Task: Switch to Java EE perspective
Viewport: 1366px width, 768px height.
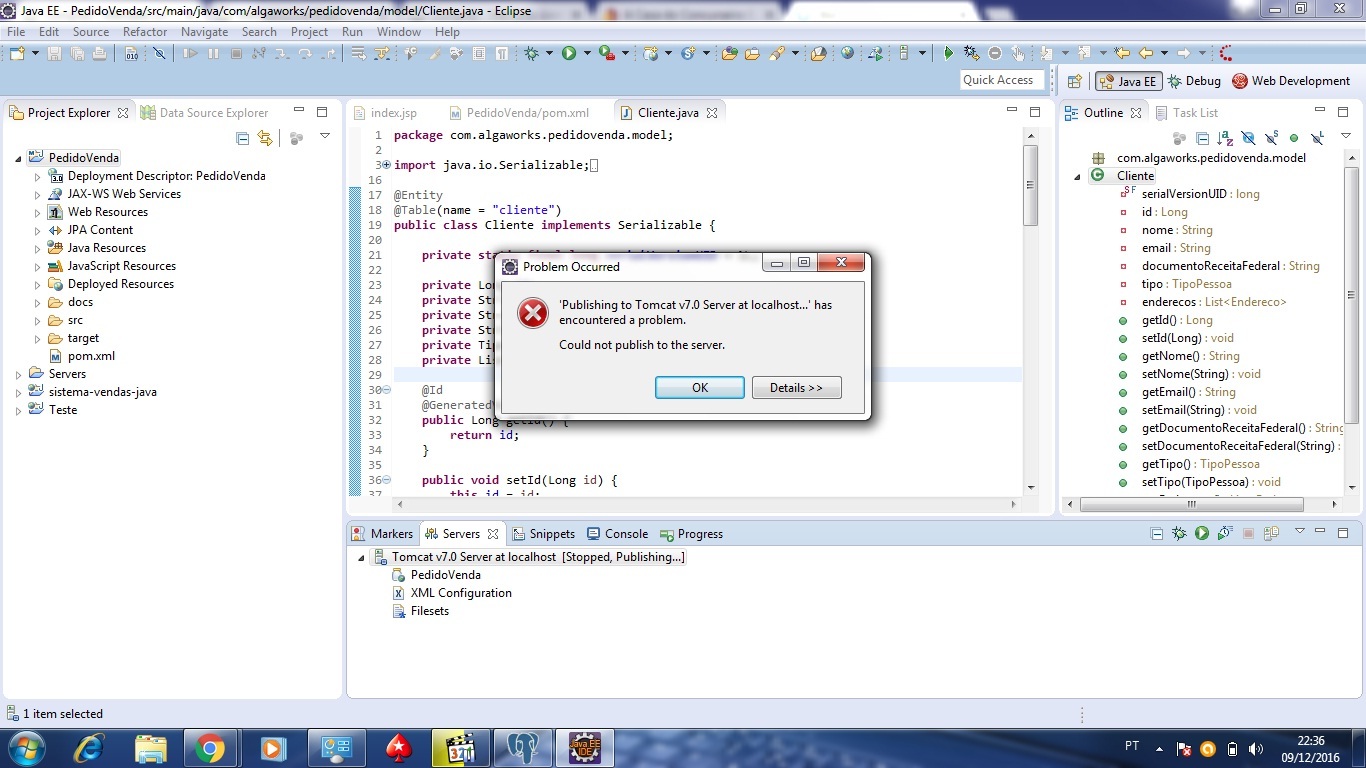Action: [1127, 81]
